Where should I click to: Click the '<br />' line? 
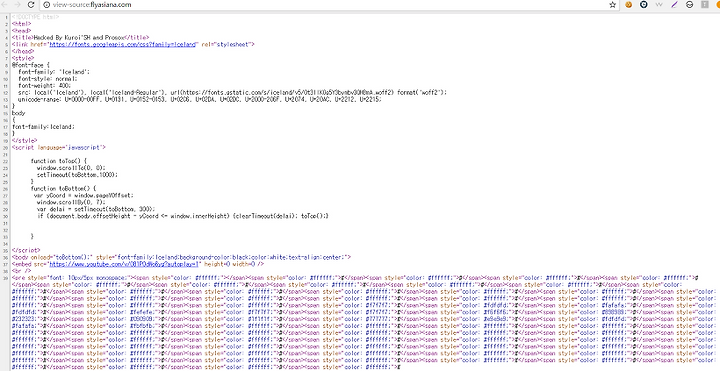tap(21, 271)
